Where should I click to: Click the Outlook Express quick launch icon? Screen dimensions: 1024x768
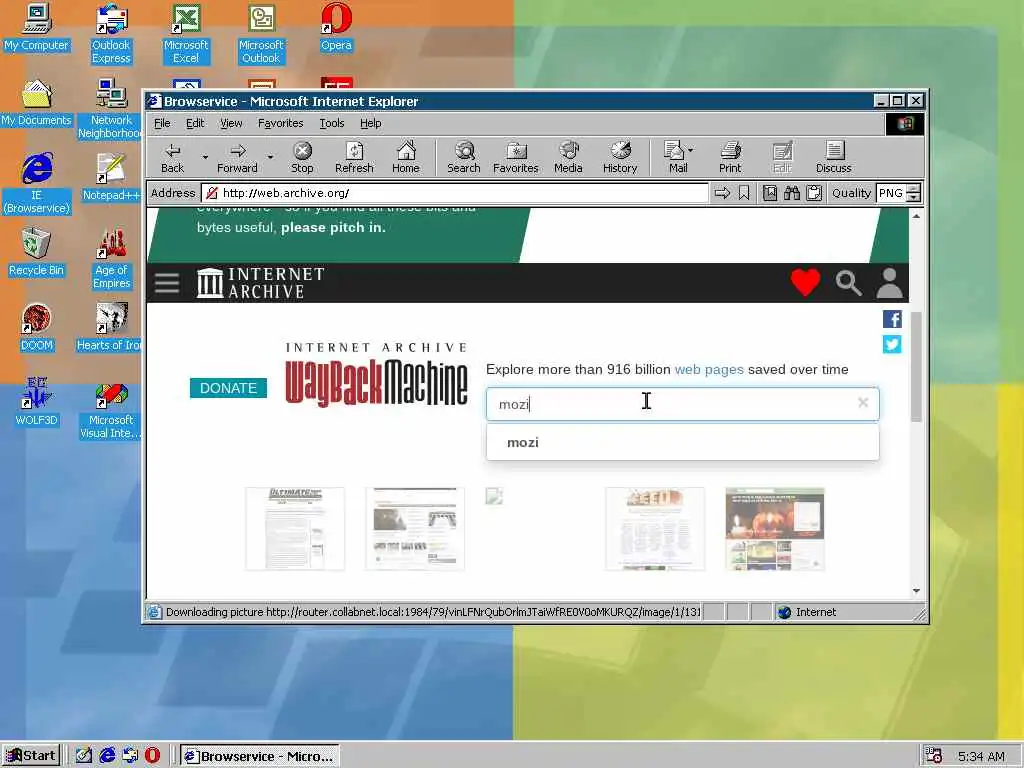click(x=130, y=756)
